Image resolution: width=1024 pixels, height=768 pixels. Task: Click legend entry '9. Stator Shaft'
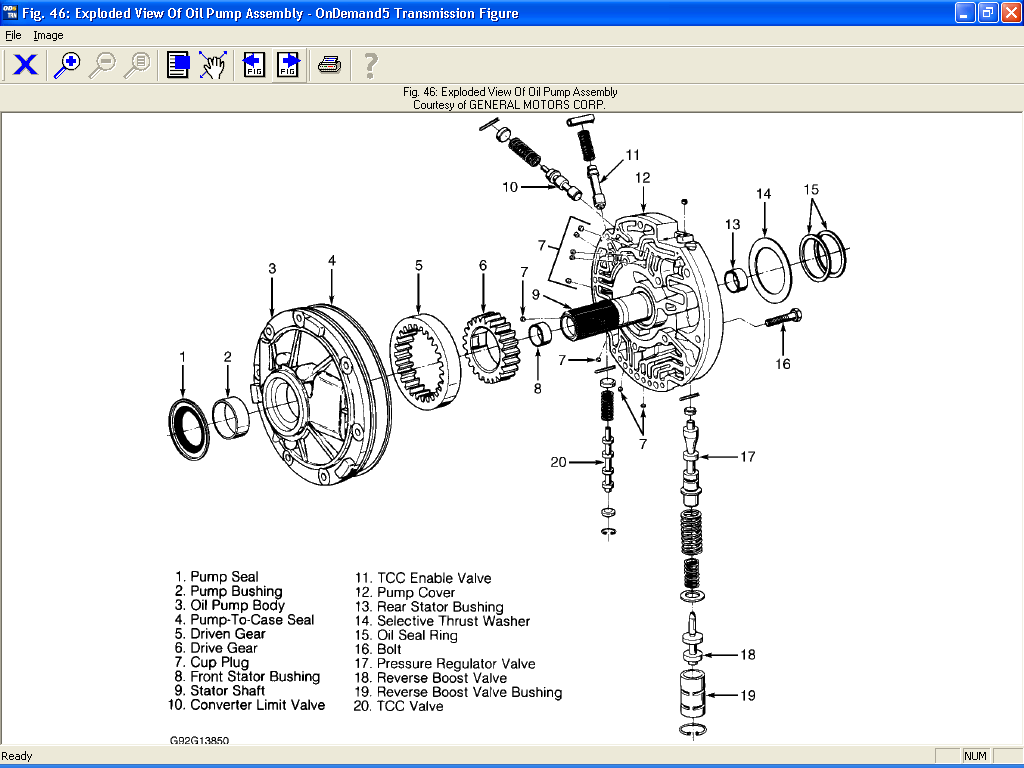pos(219,691)
